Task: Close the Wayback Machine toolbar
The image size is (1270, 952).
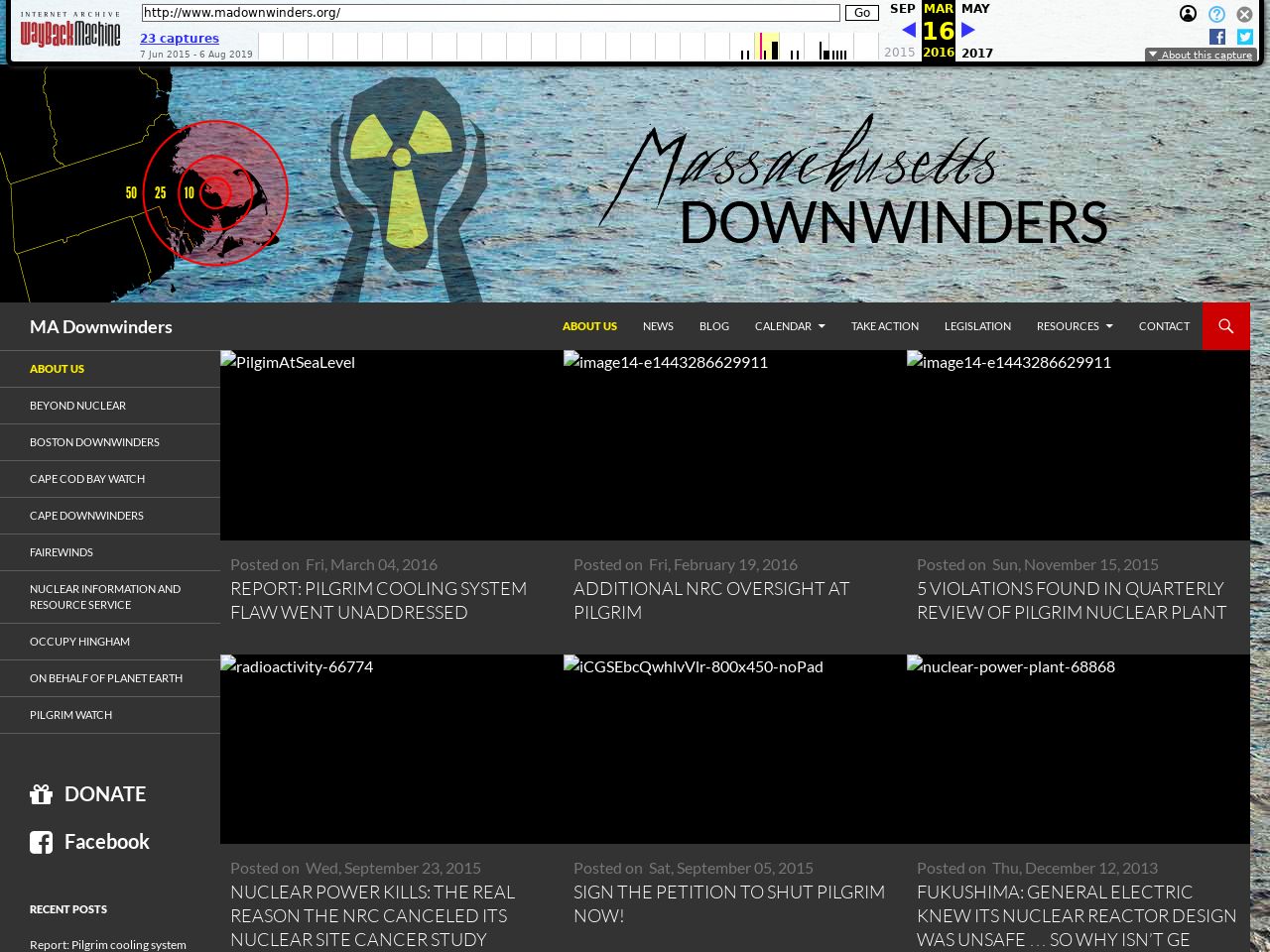Action: pyautogui.click(x=1244, y=15)
